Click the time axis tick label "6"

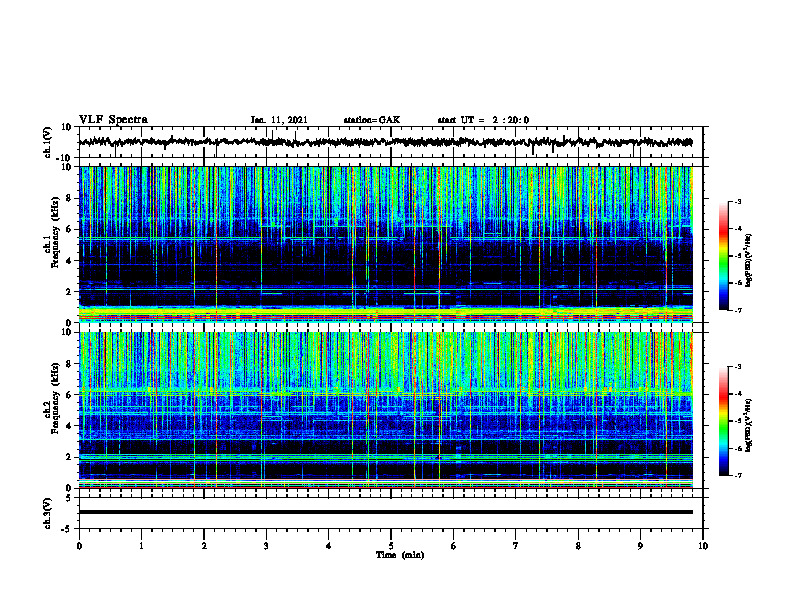click(x=454, y=546)
